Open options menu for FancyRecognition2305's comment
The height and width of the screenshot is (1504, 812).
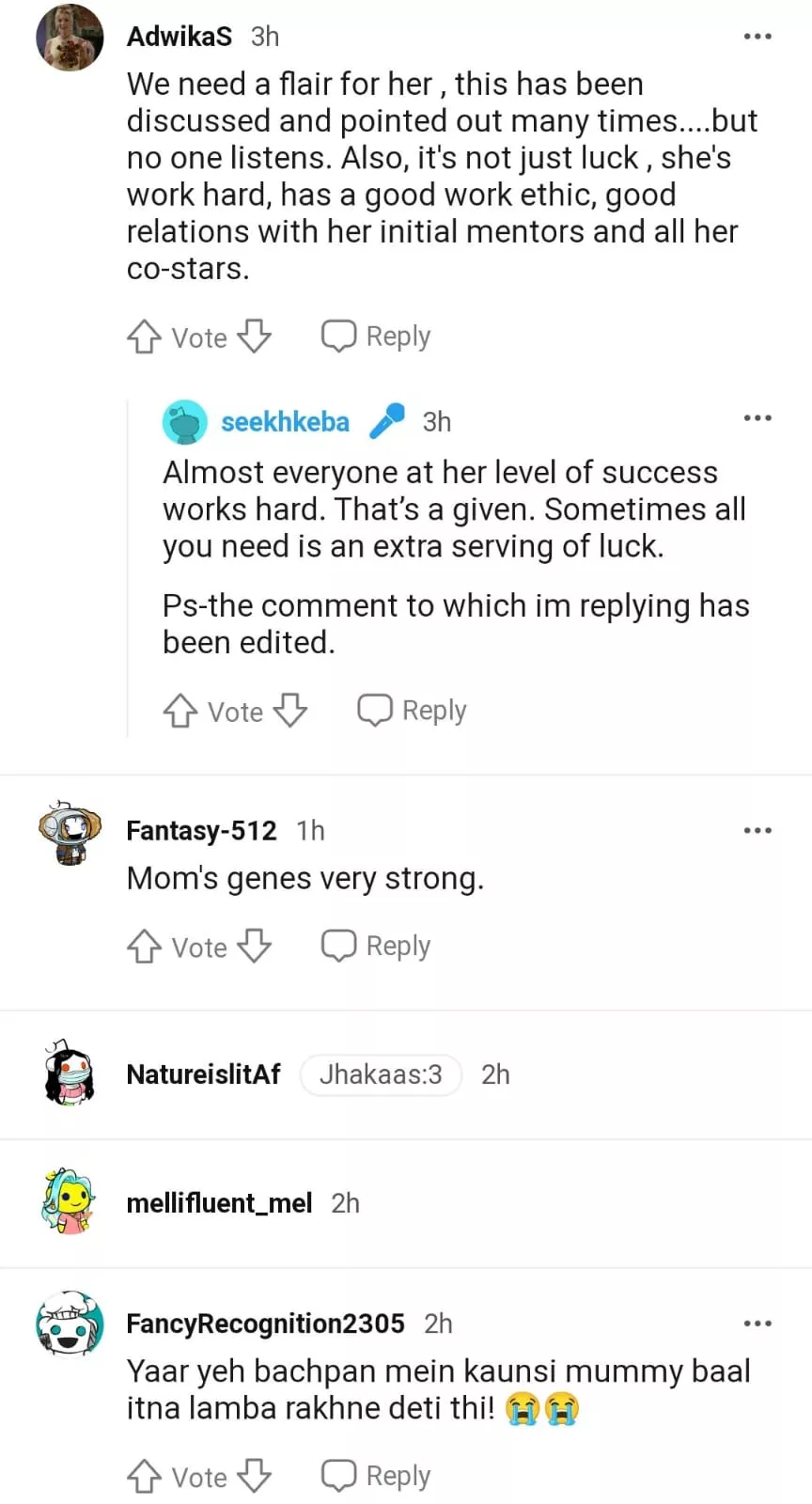pos(757,1324)
